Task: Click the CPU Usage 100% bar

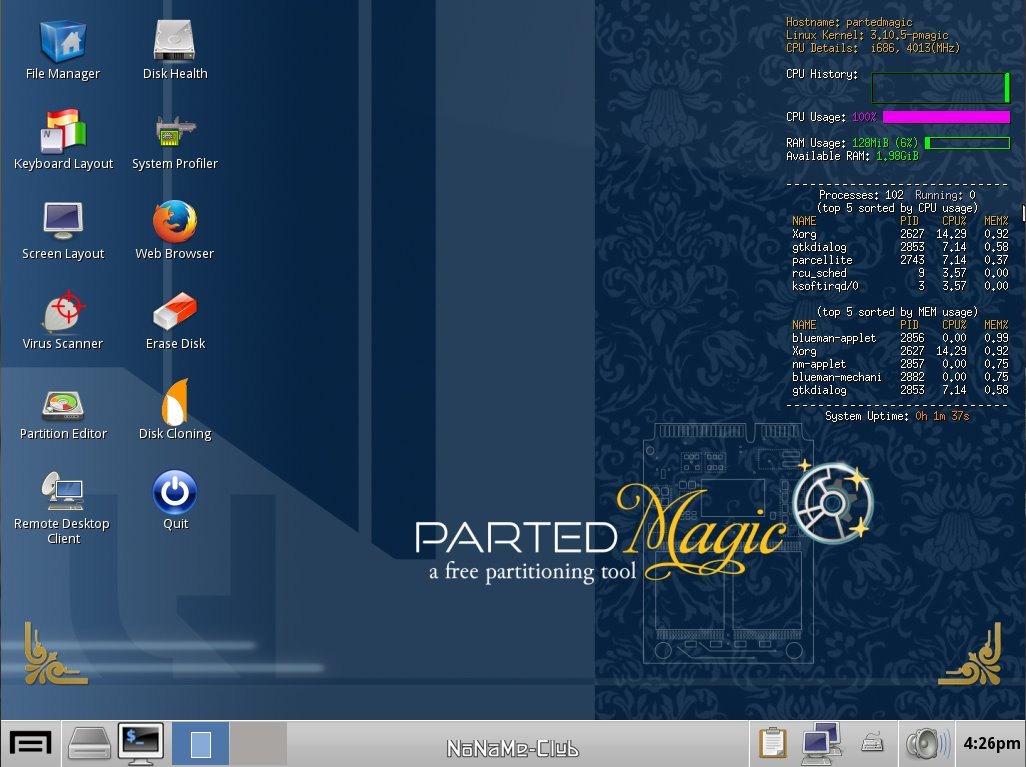Action: pos(946,117)
